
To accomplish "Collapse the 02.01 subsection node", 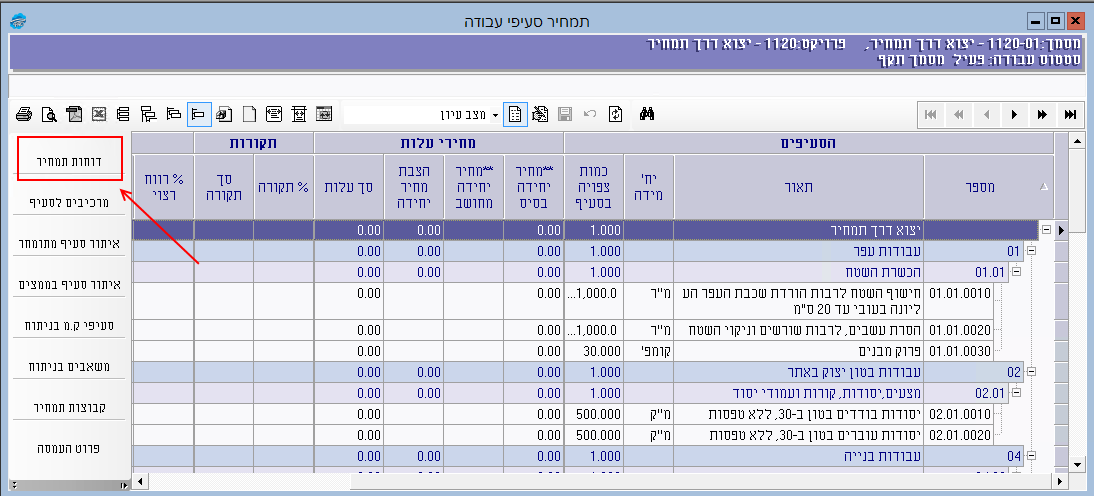I will tap(1015, 395).
